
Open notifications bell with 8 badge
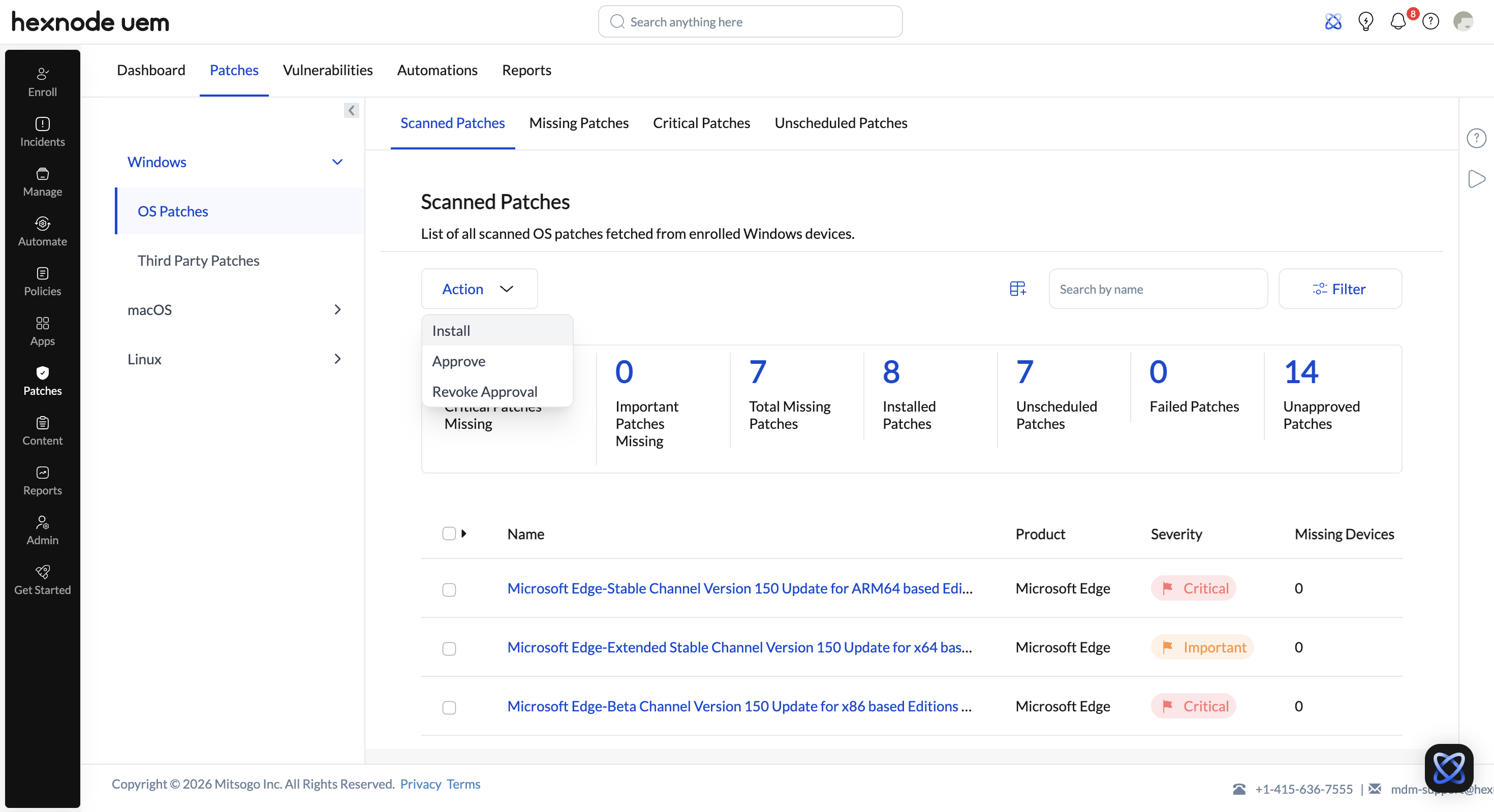1399,21
